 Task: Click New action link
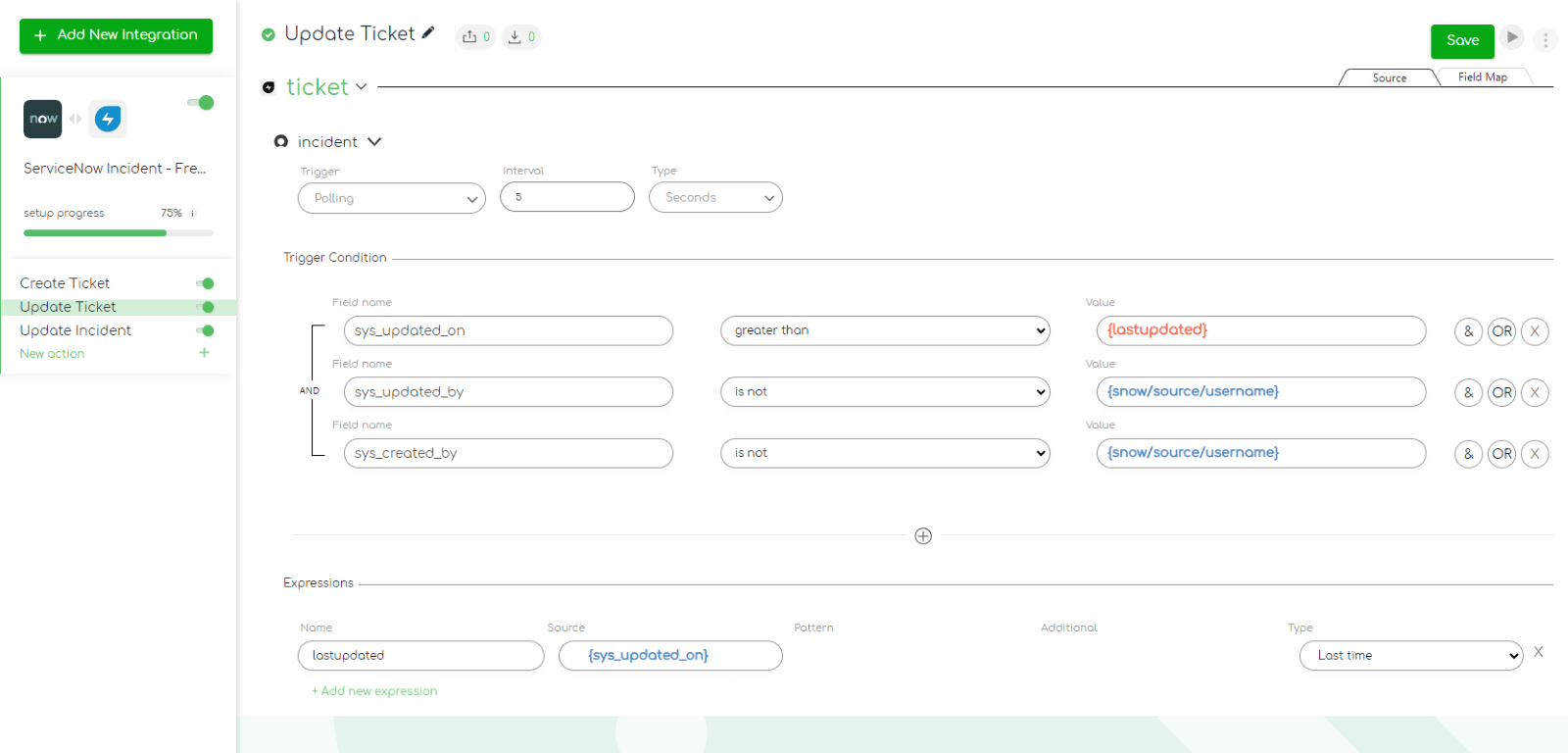click(x=52, y=354)
